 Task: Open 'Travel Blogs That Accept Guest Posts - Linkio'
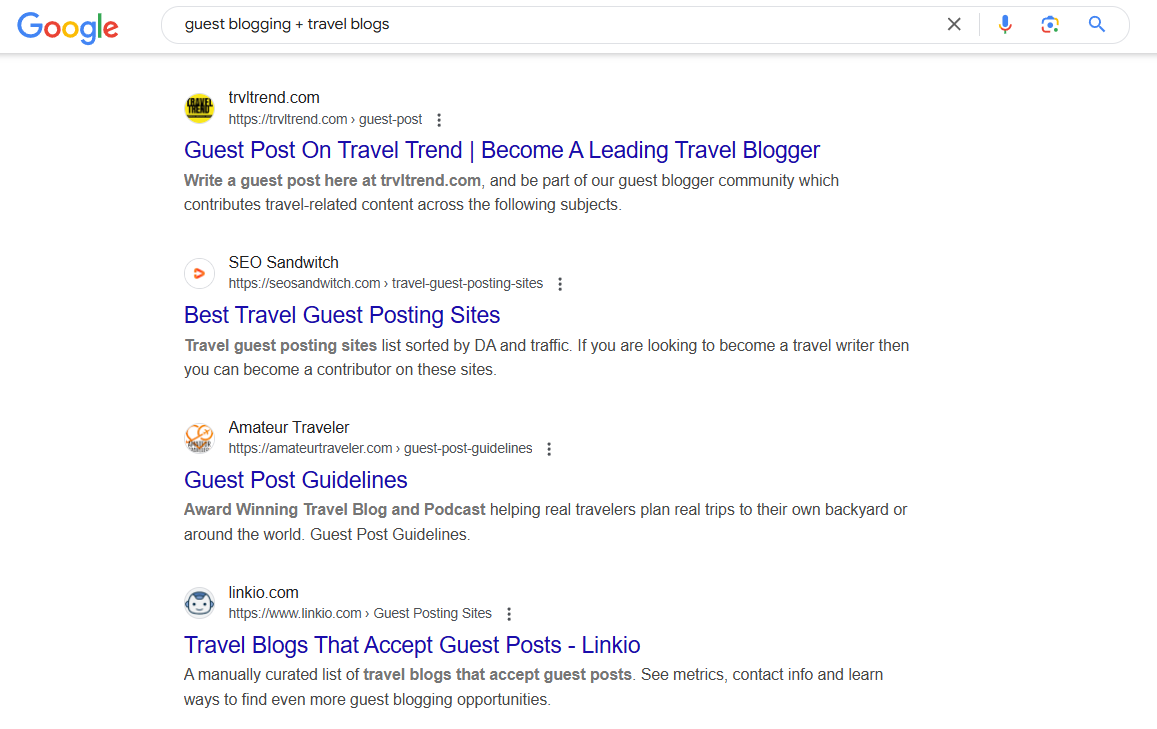click(412, 645)
